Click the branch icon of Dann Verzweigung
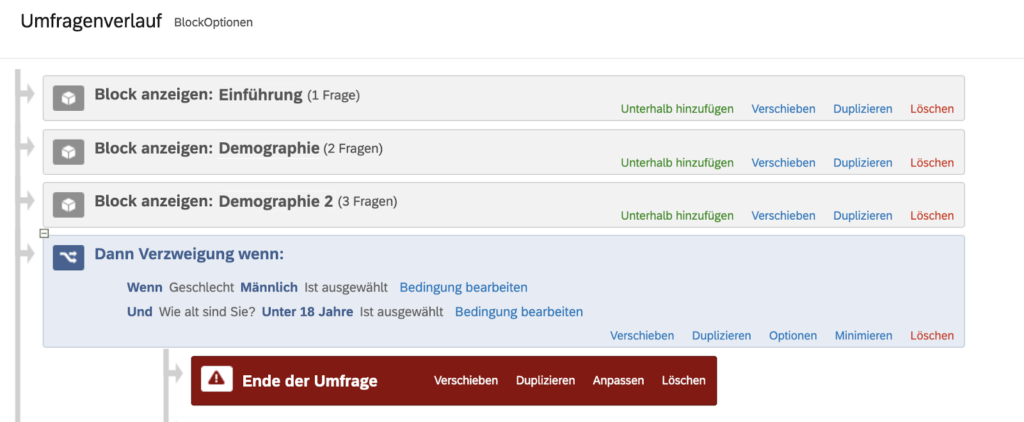Image resolution: width=1024 pixels, height=422 pixels. pos(69,258)
